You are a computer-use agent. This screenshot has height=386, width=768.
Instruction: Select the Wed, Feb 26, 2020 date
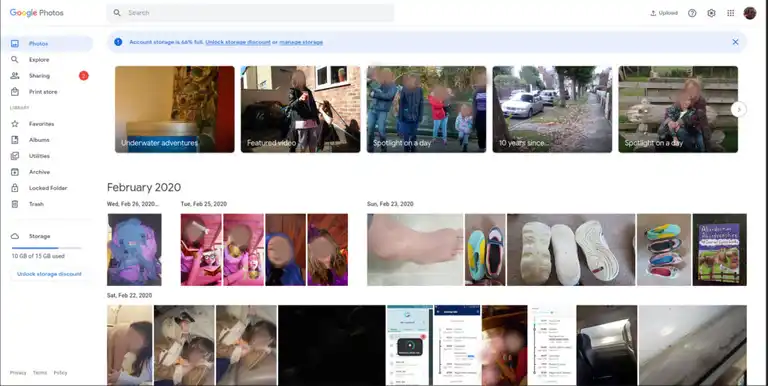pyautogui.click(x=133, y=204)
